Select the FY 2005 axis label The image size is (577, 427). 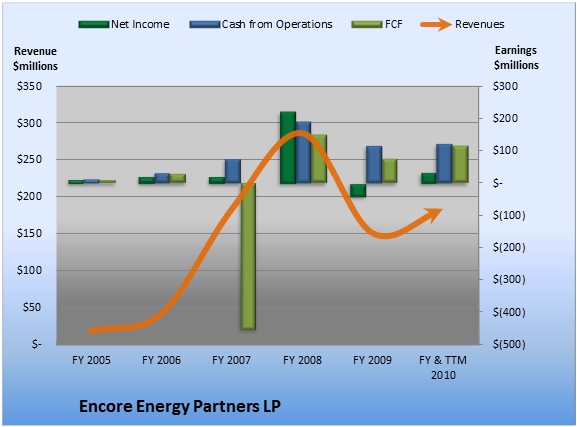click(x=91, y=360)
